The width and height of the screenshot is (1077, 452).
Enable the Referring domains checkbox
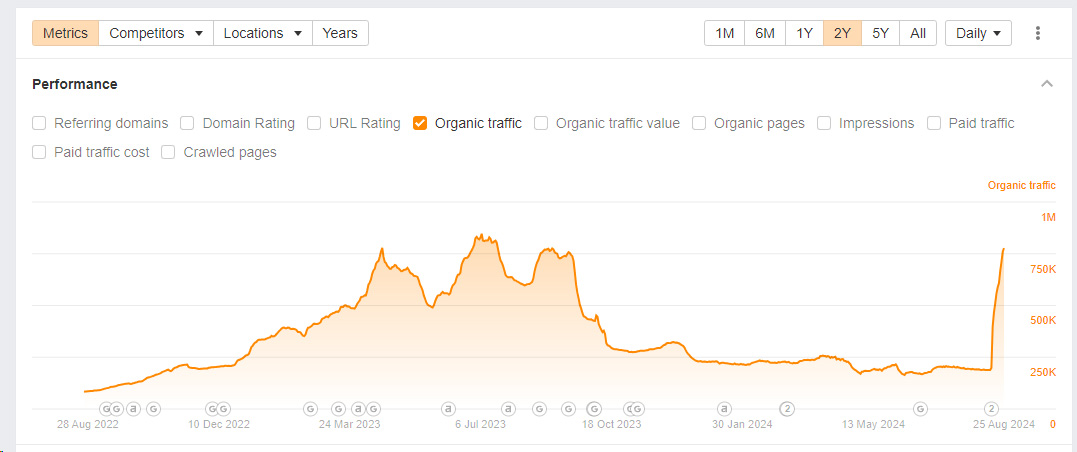[40, 124]
